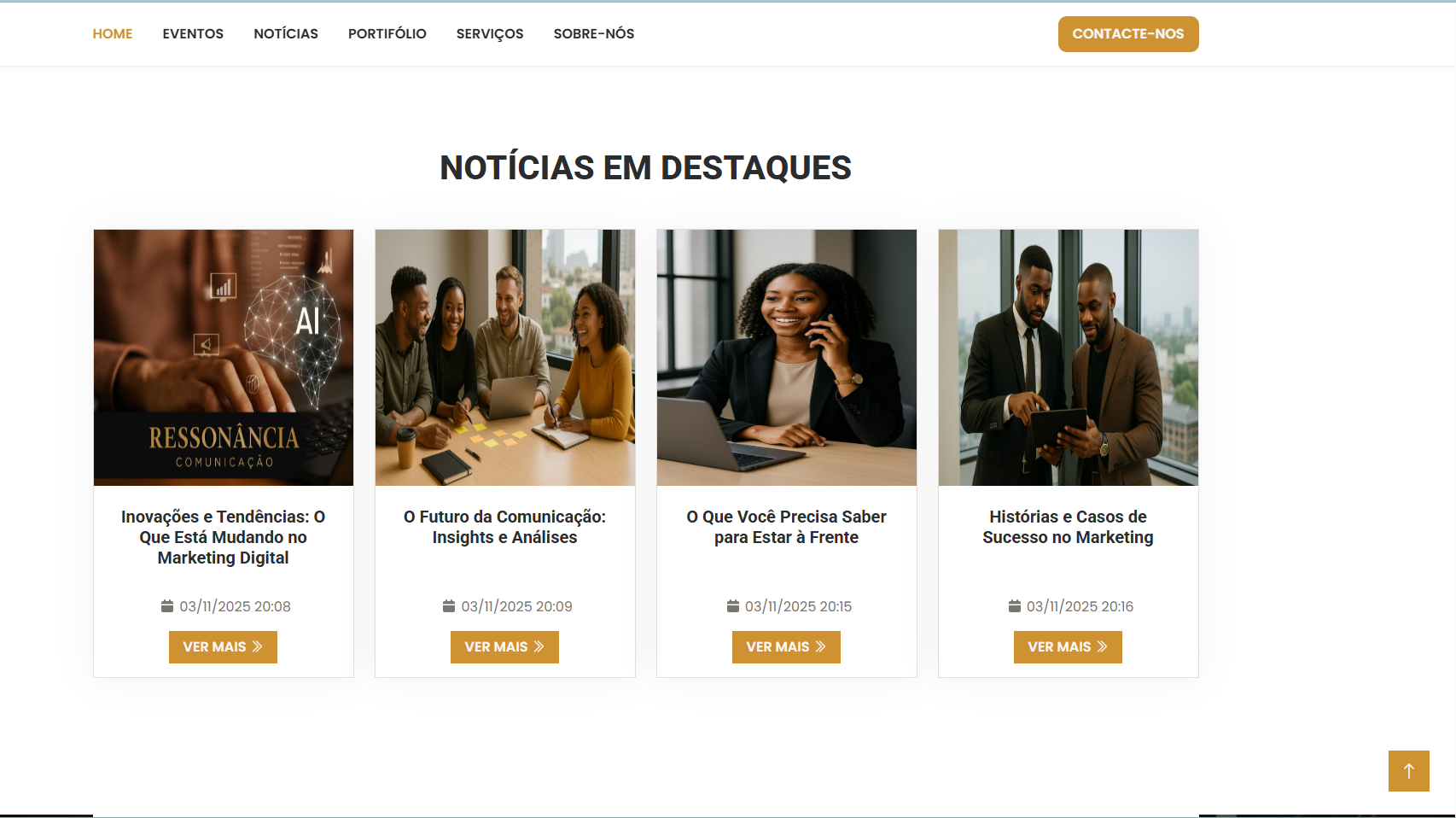Open the HOME menu item
The height and width of the screenshot is (818, 1456).
pos(113,34)
